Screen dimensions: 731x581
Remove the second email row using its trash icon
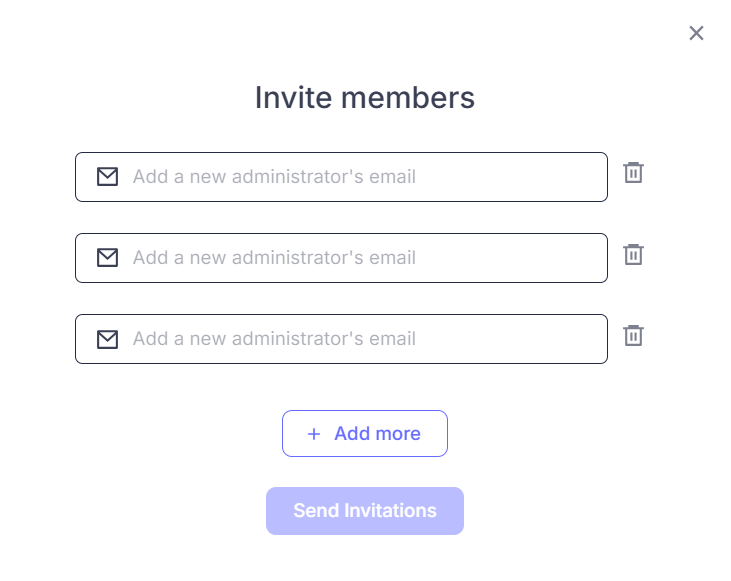coord(633,254)
